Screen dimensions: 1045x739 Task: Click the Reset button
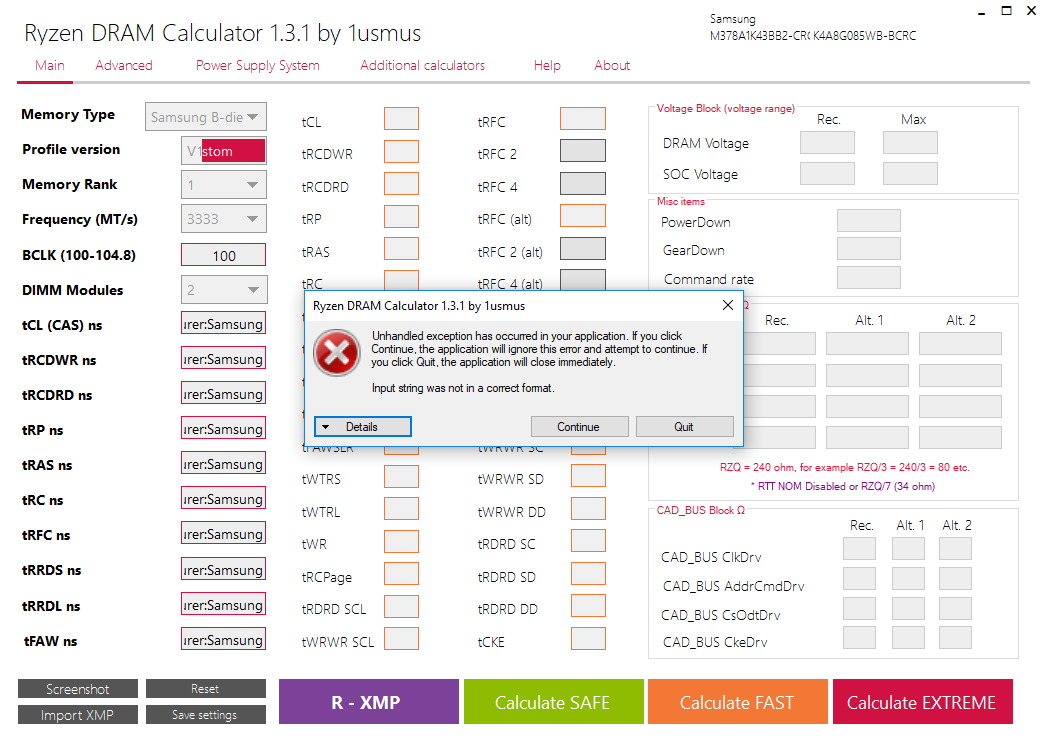[205, 688]
